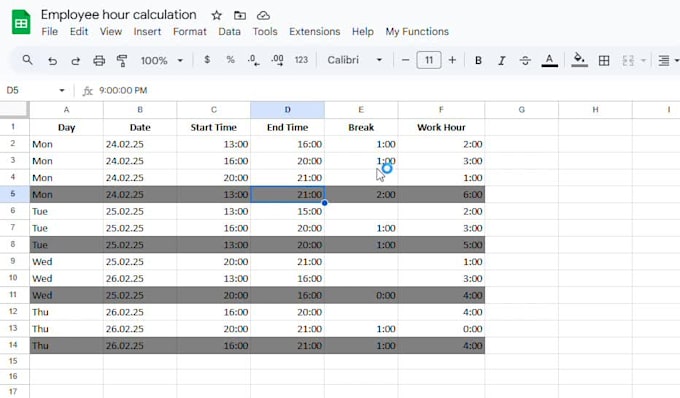The image size is (680, 398).
Task: Open the Data menu
Action: pos(229,32)
